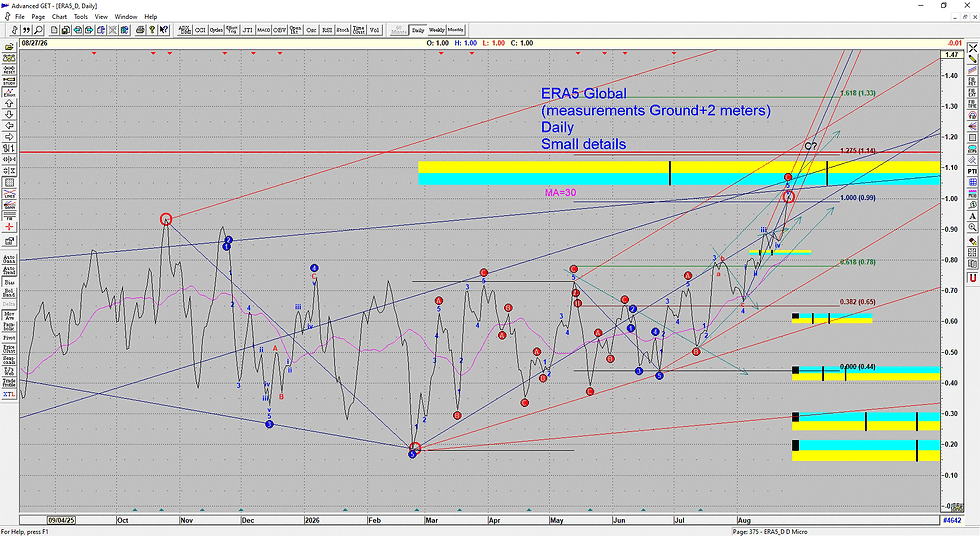Click the XTL button in left toolbar
980x536 pixels.
point(9,394)
